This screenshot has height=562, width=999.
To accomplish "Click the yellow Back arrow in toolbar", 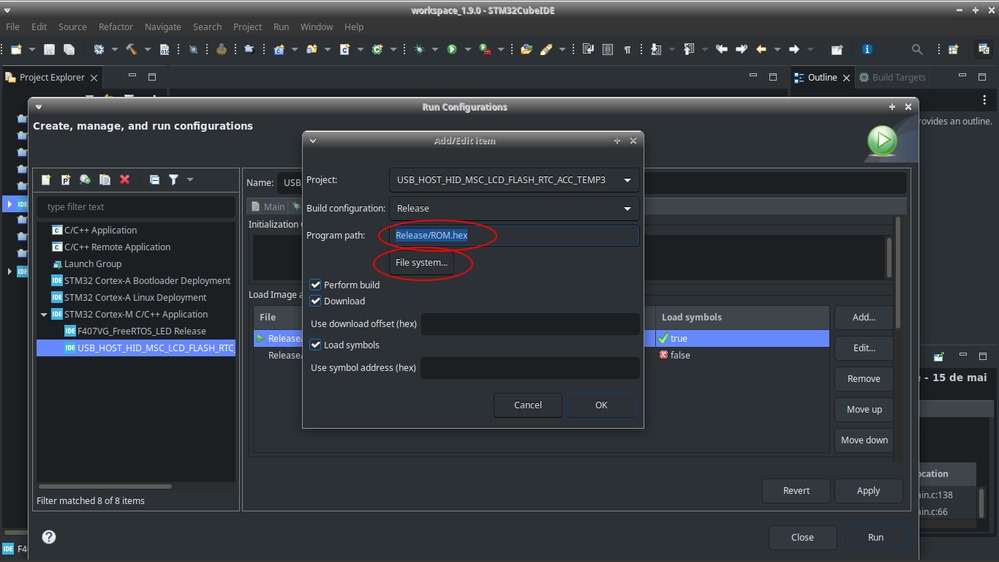I will point(761,49).
